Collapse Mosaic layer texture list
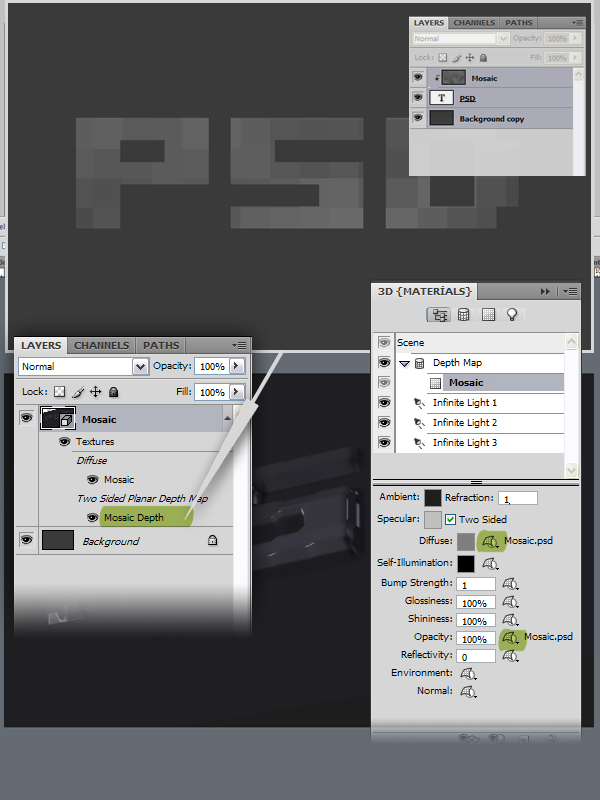 coord(228,418)
